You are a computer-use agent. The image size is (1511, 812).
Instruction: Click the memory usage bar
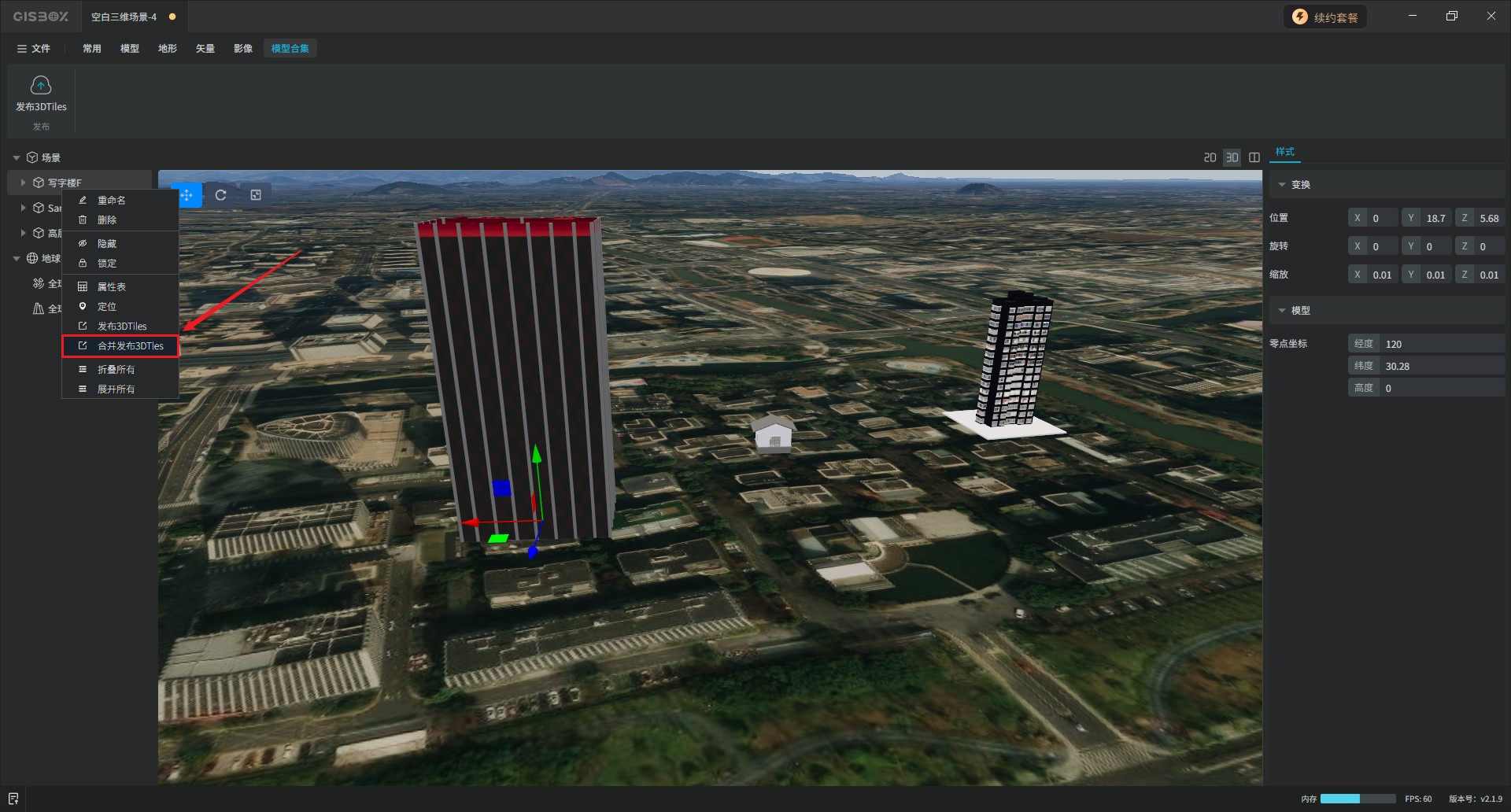tap(1358, 799)
